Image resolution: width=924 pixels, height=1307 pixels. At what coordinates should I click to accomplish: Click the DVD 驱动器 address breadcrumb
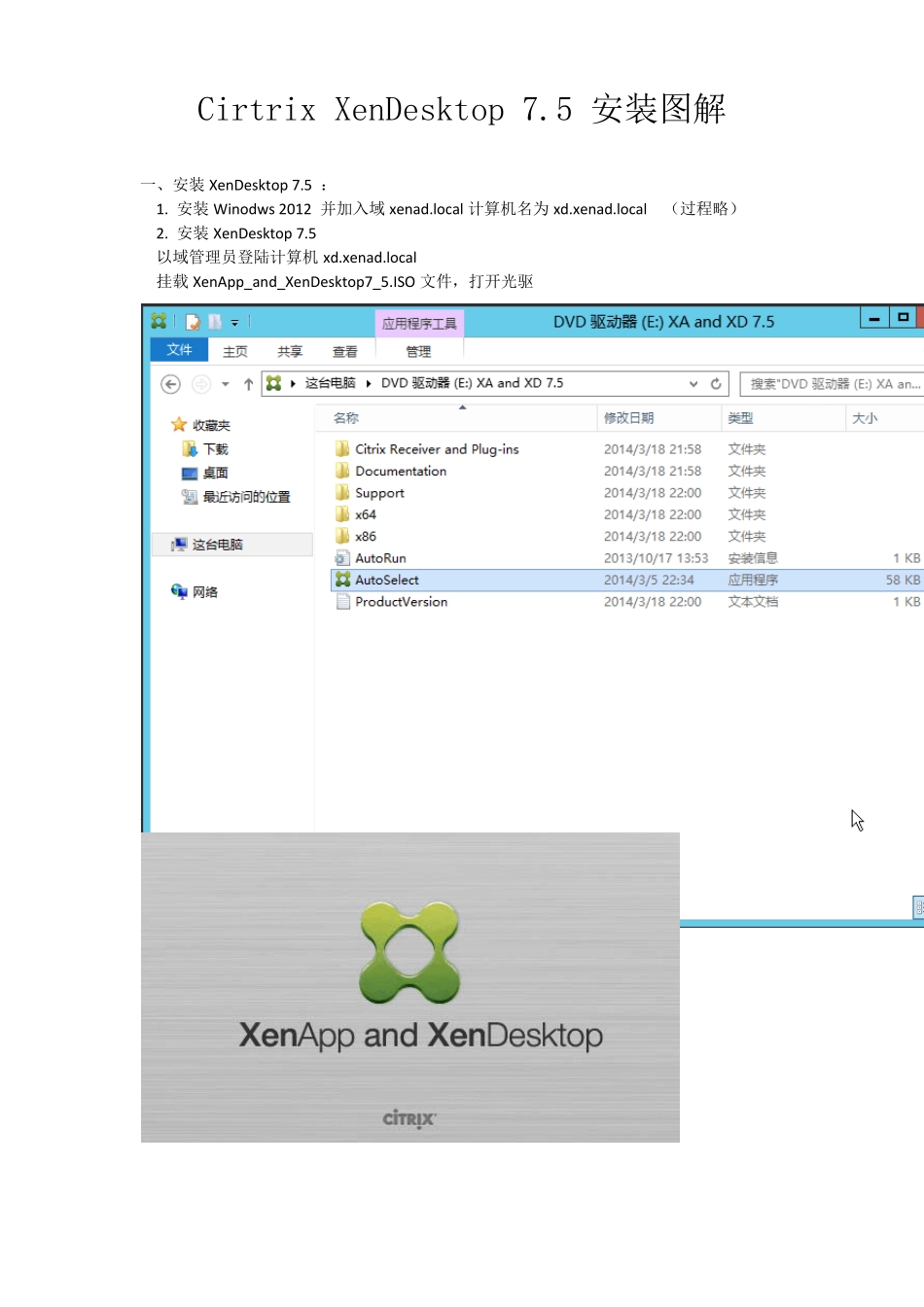pos(472,383)
